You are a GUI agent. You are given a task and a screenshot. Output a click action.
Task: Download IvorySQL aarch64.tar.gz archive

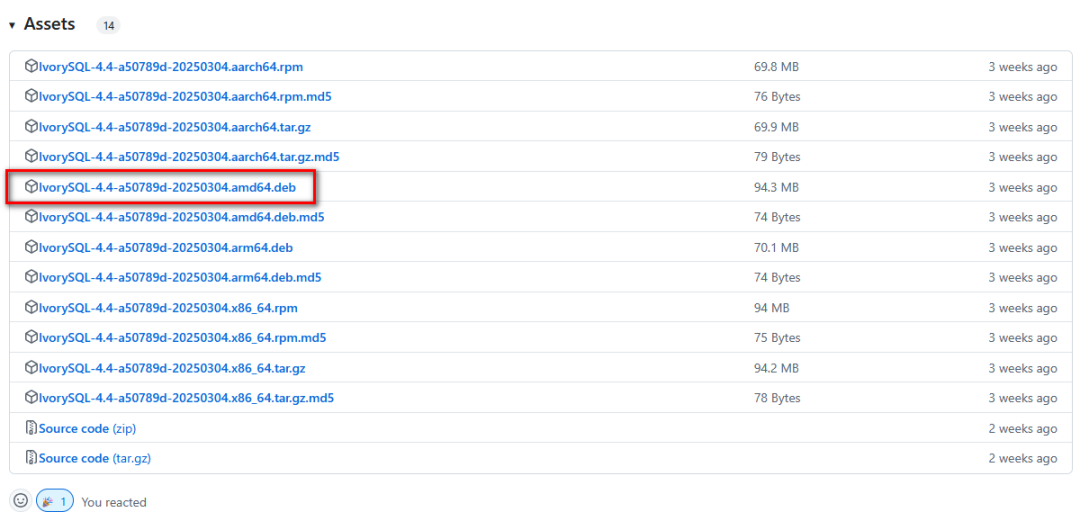[179, 127]
